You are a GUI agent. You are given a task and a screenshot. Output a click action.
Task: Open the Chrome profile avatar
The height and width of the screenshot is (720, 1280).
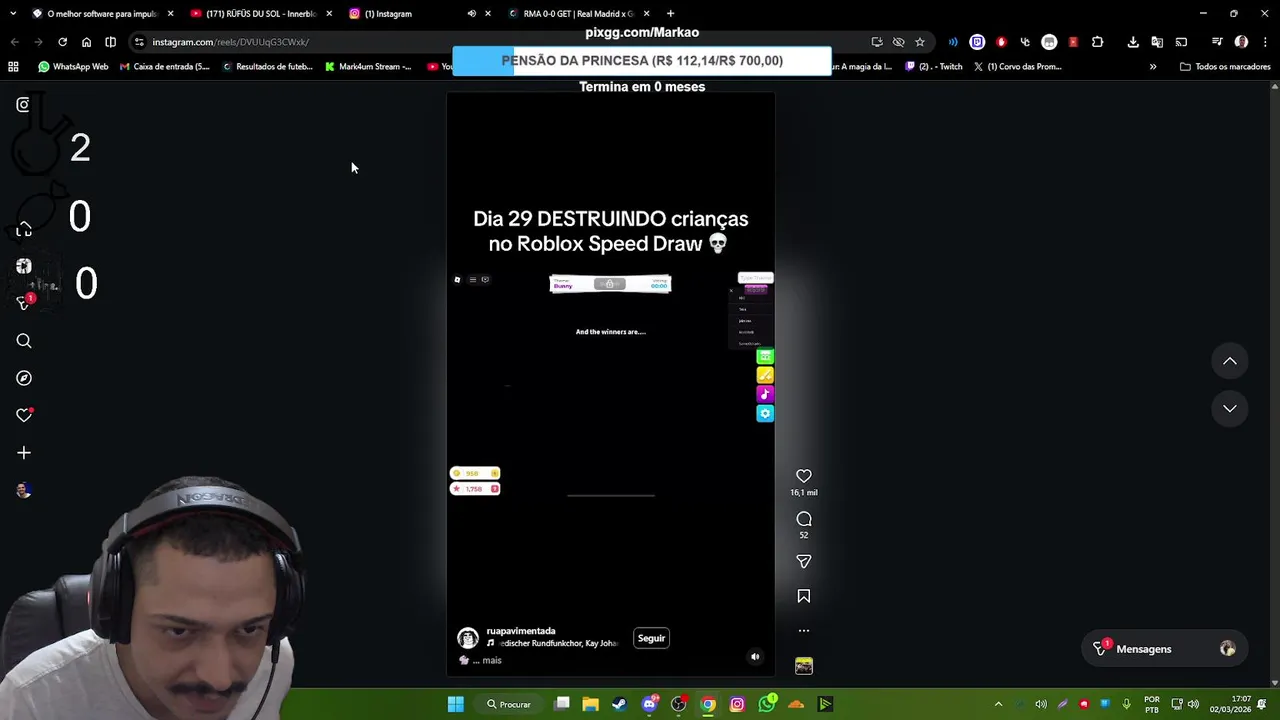click(1241, 42)
